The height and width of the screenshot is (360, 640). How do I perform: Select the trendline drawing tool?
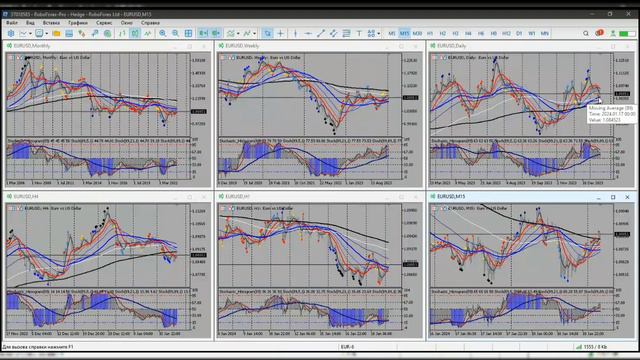click(x=321, y=33)
